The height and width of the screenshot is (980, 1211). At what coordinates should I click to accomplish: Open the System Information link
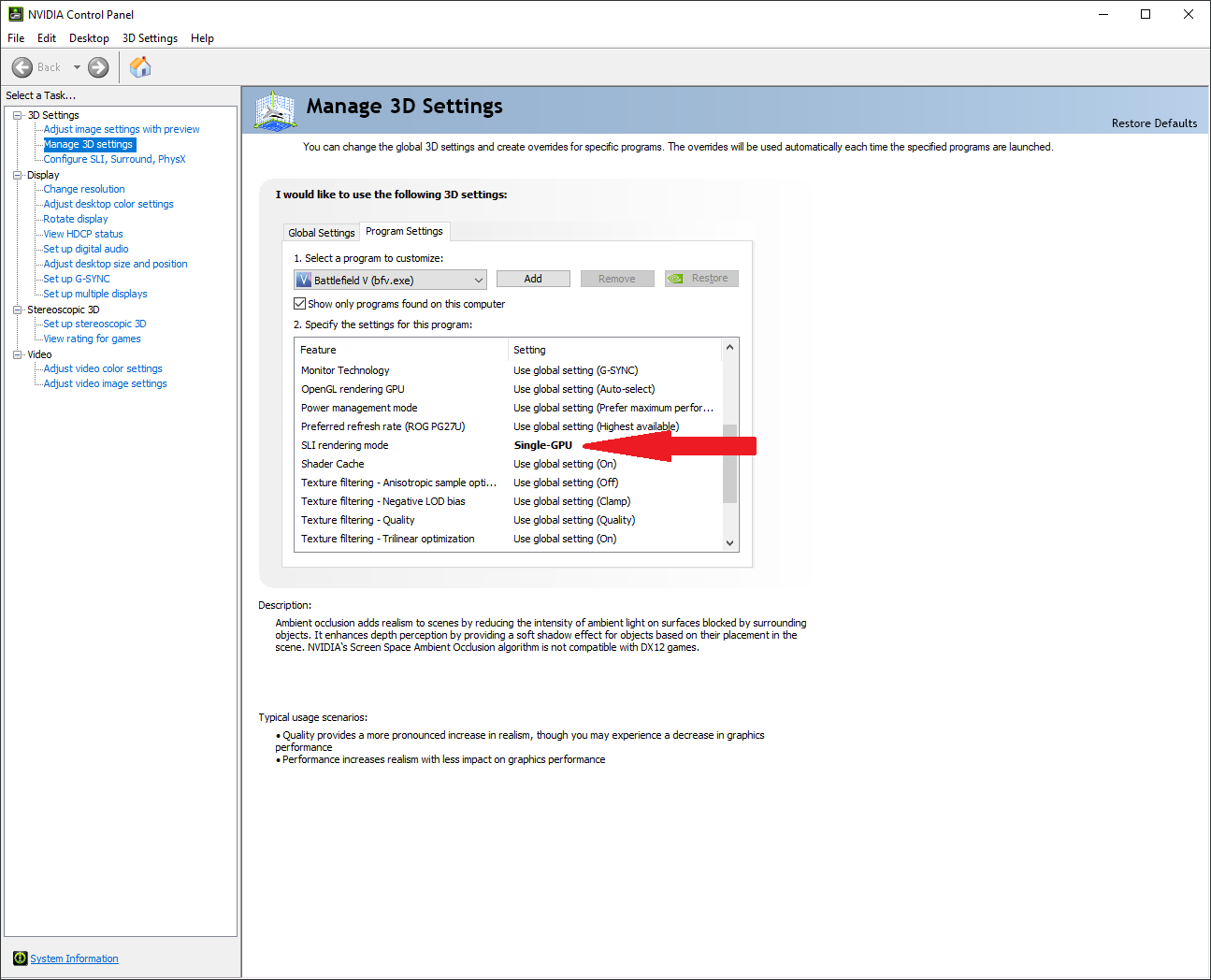tap(74, 958)
